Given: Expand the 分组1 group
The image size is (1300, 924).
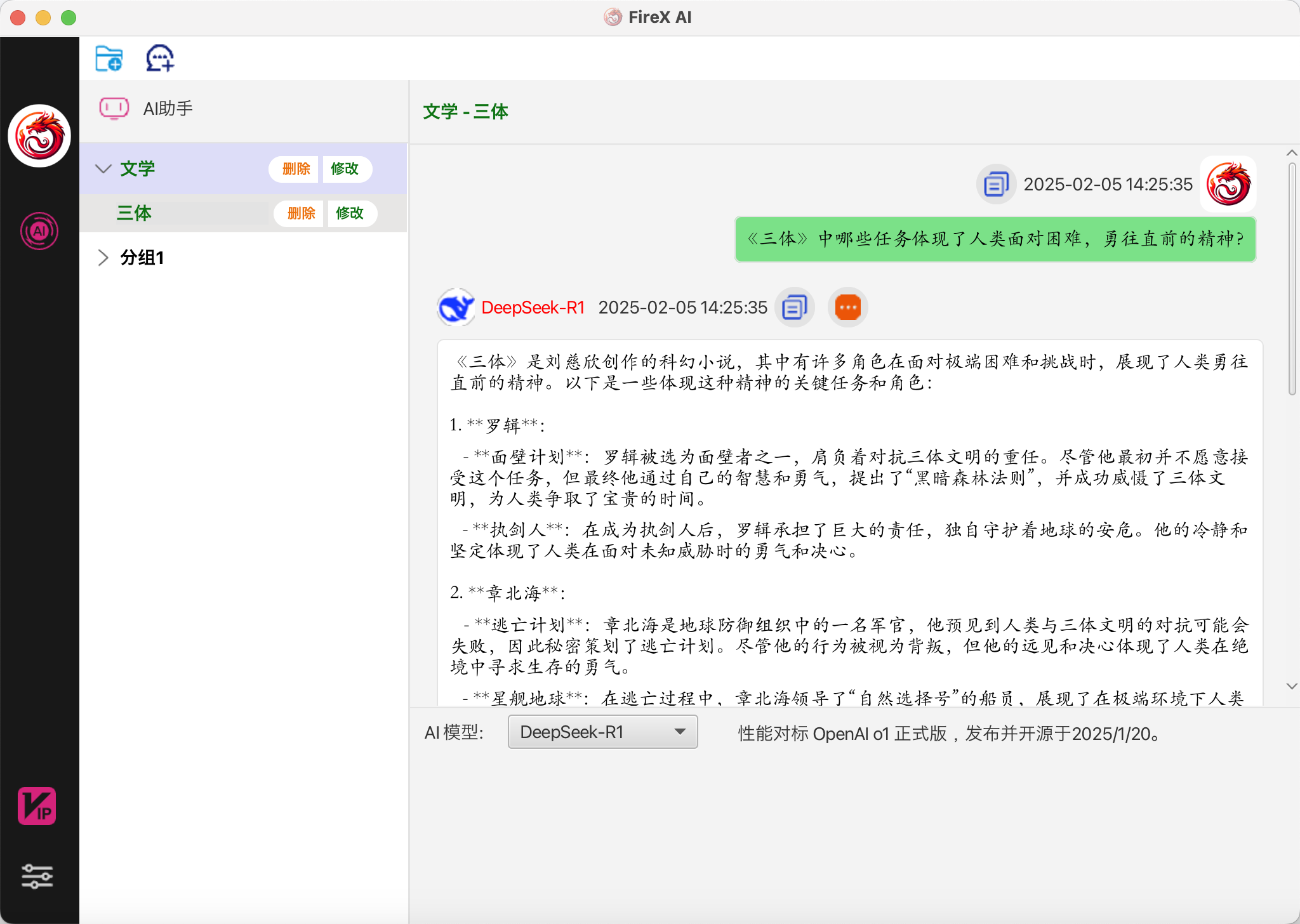Looking at the screenshot, I should (x=103, y=258).
